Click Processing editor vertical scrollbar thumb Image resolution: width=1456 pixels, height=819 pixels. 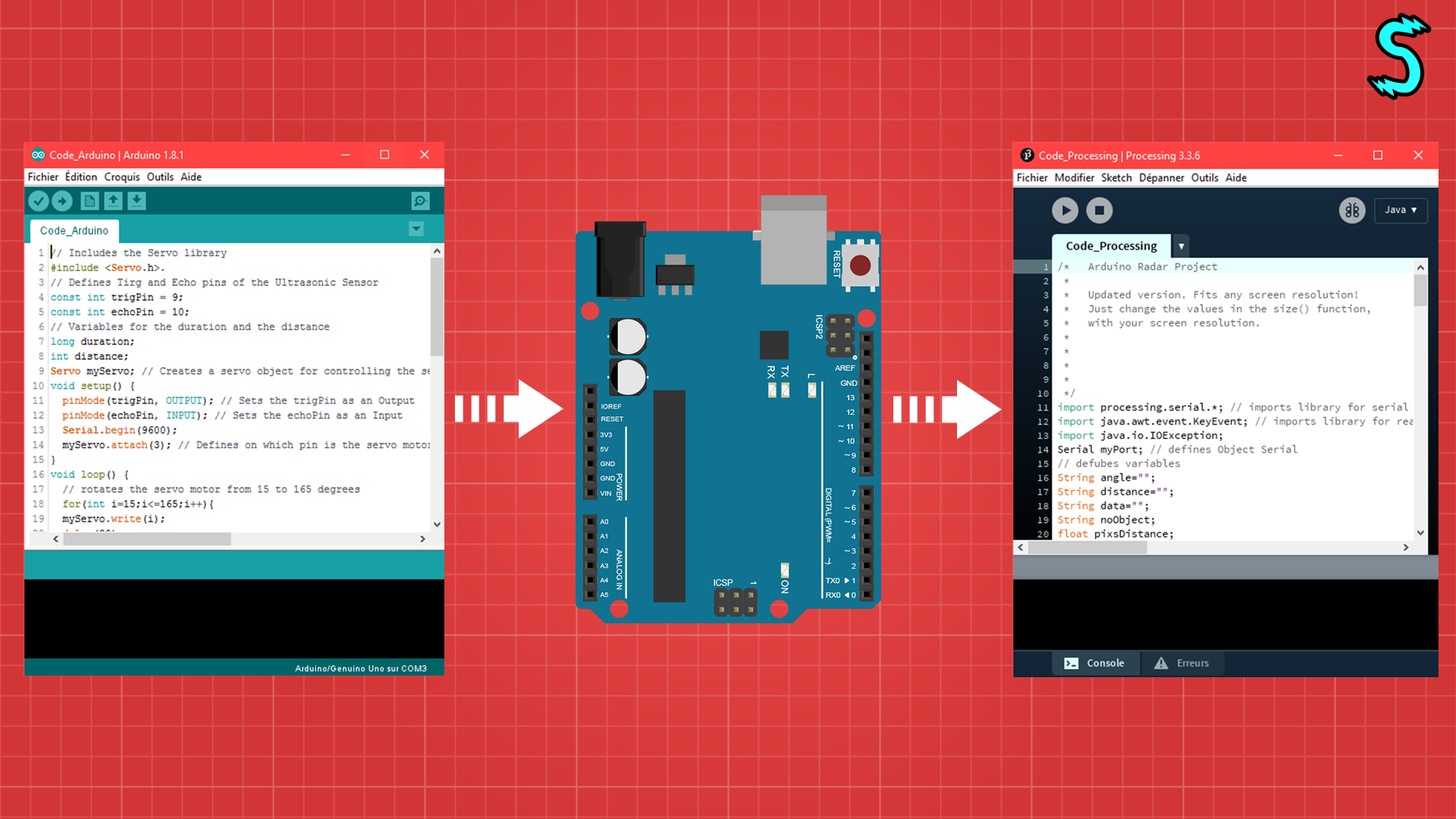point(1420,290)
